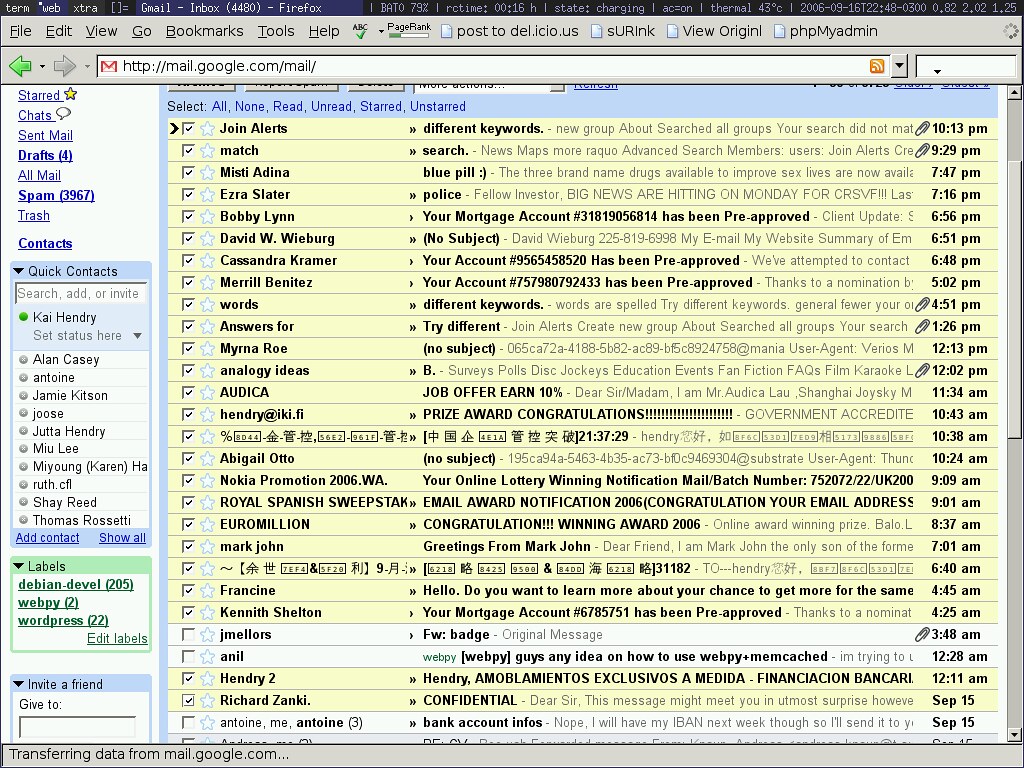Click the post to del.icio.us bookmark
1024x768 pixels.
[510, 31]
